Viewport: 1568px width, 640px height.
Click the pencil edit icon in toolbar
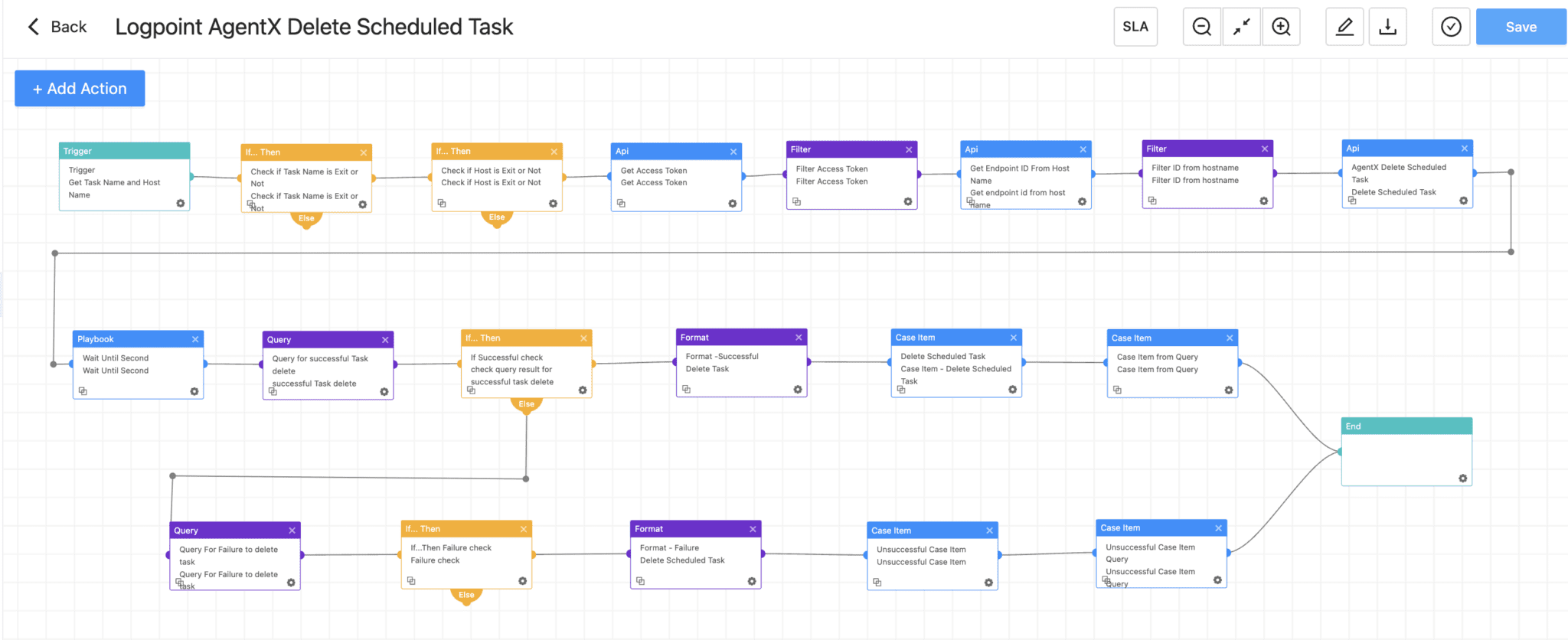coord(1344,27)
